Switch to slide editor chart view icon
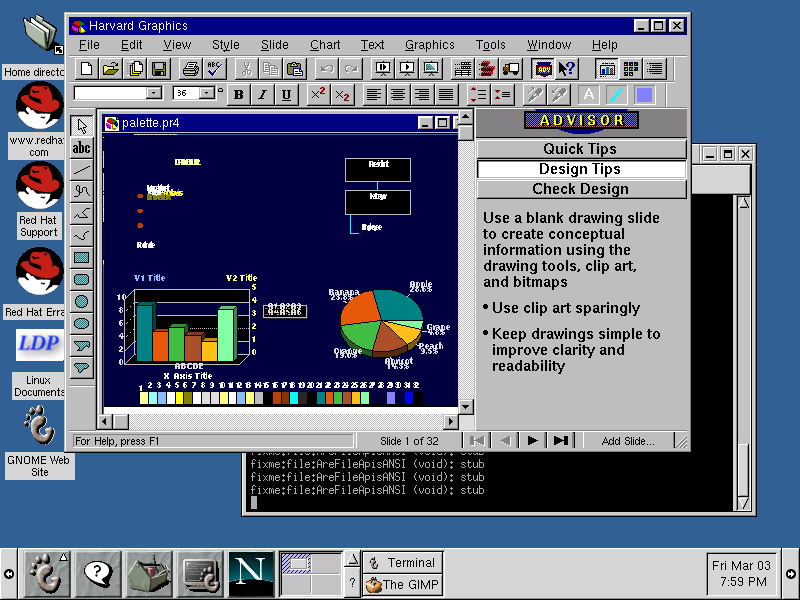Screen dimensions: 800x600 coord(607,69)
